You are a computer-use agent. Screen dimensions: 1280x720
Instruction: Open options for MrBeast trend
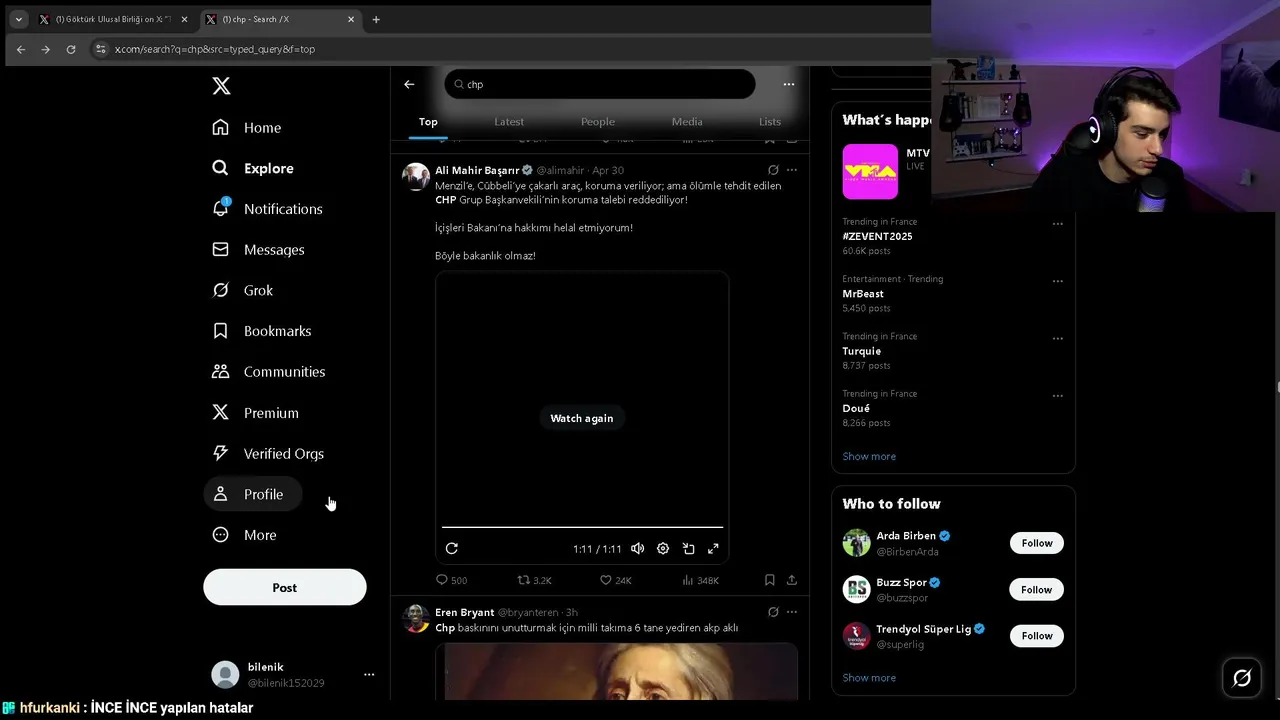pos(1057,281)
